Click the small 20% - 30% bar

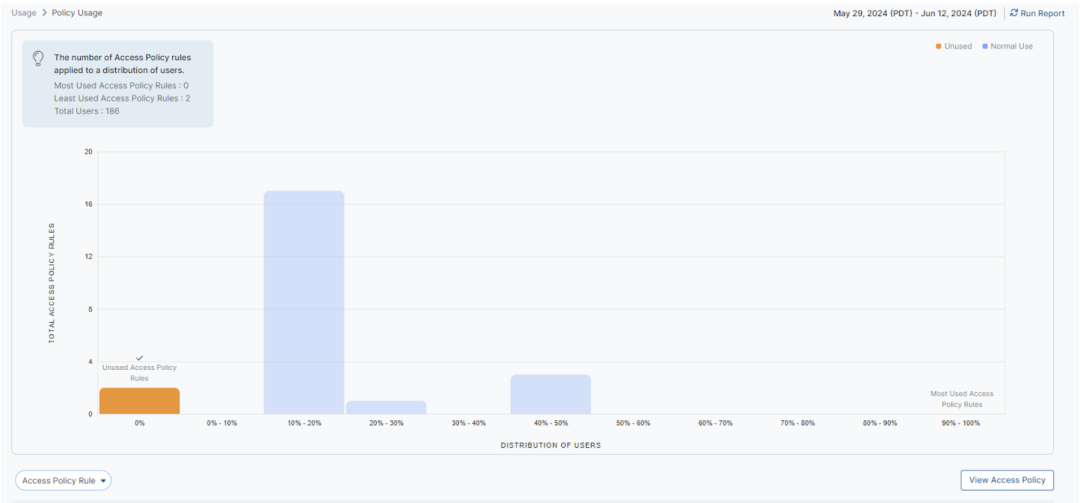(386, 407)
